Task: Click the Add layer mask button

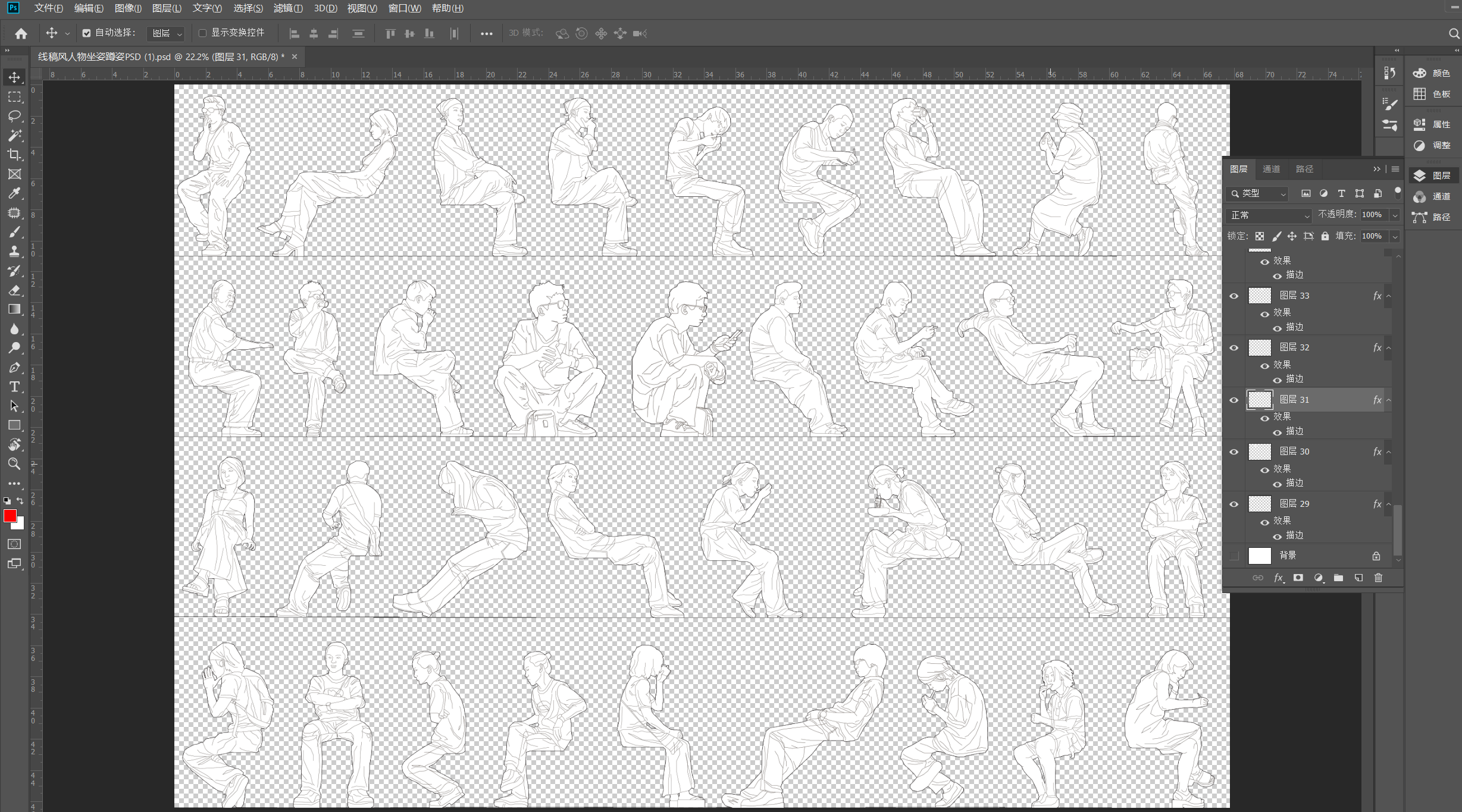Action: tap(1298, 578)
